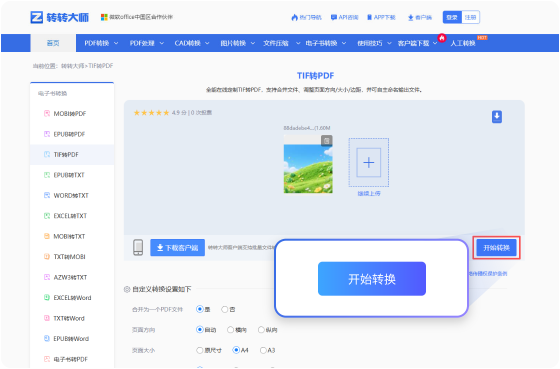Click the EXCEL转TXT sidebar icon

point(47,216)
